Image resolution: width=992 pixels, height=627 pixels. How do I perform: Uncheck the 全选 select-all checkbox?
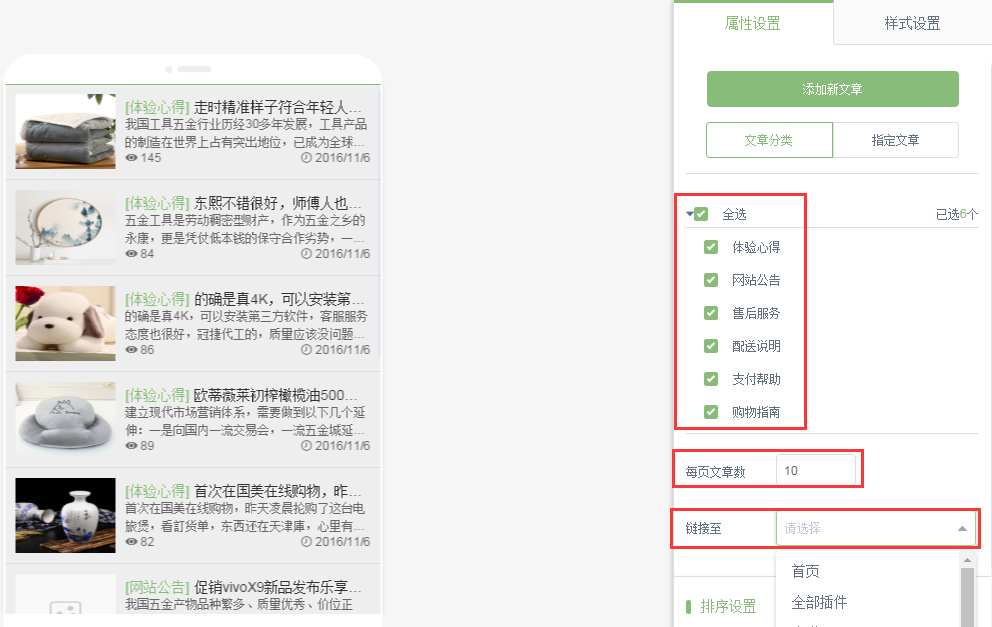702,214
